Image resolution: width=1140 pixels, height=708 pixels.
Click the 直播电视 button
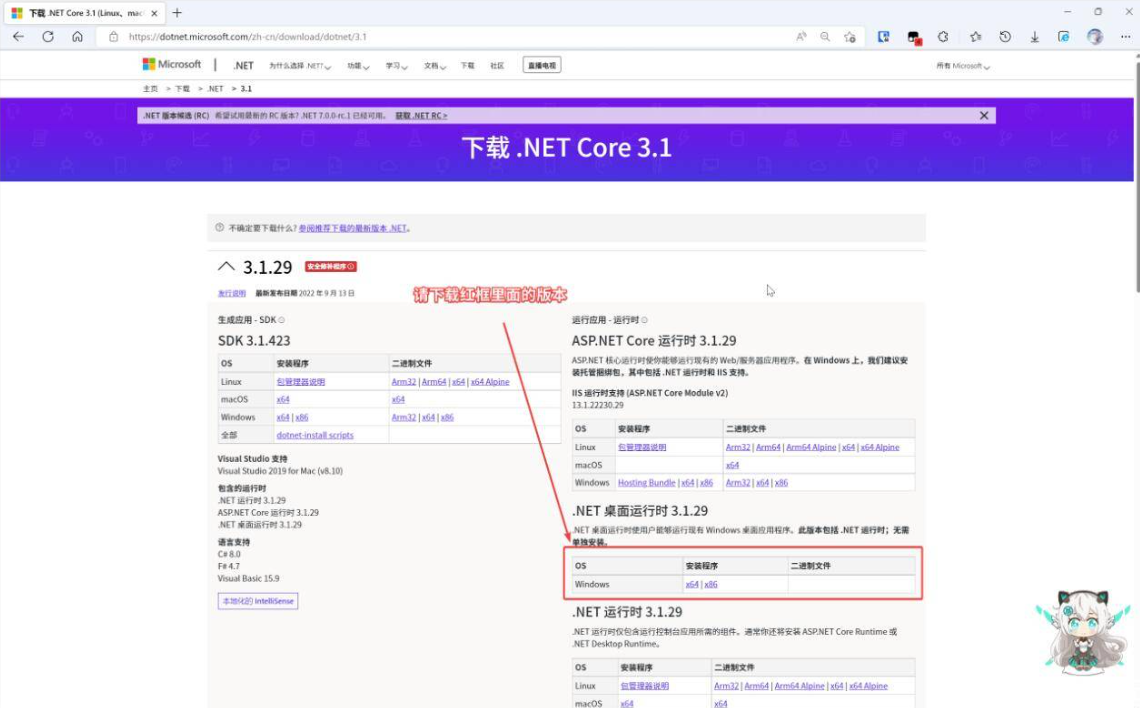542,65
